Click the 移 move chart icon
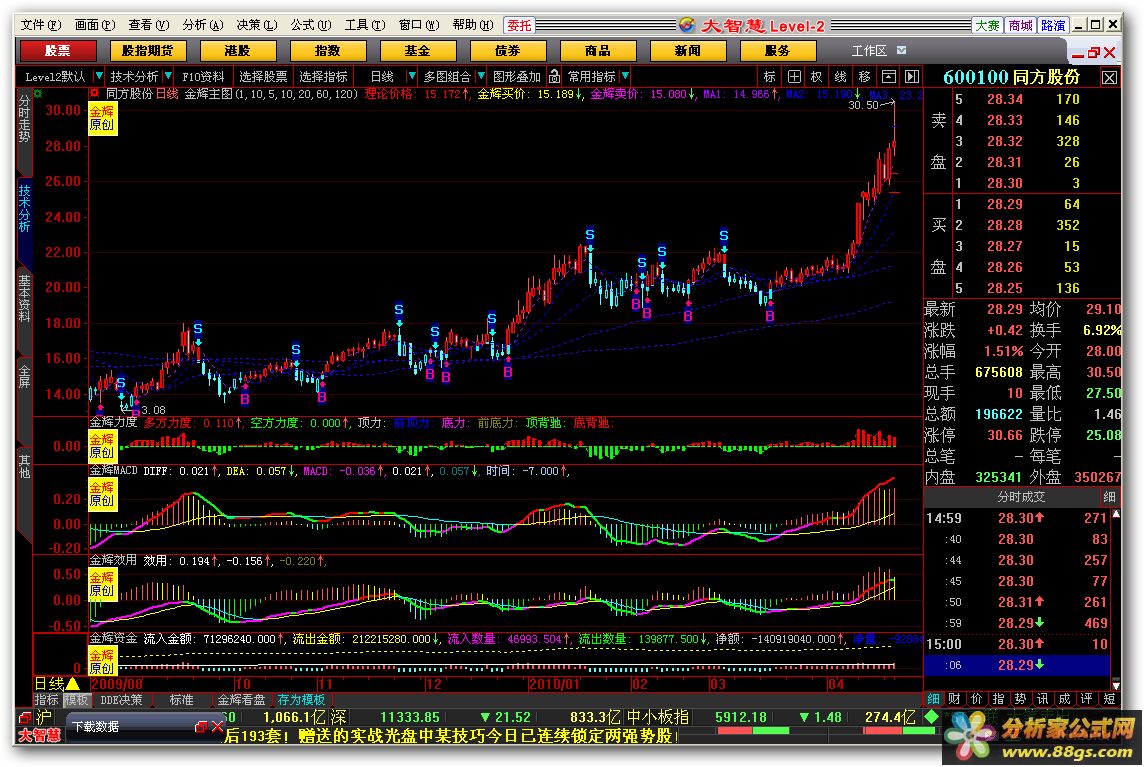Screen dimensions: 1144x767 (863, 76)
